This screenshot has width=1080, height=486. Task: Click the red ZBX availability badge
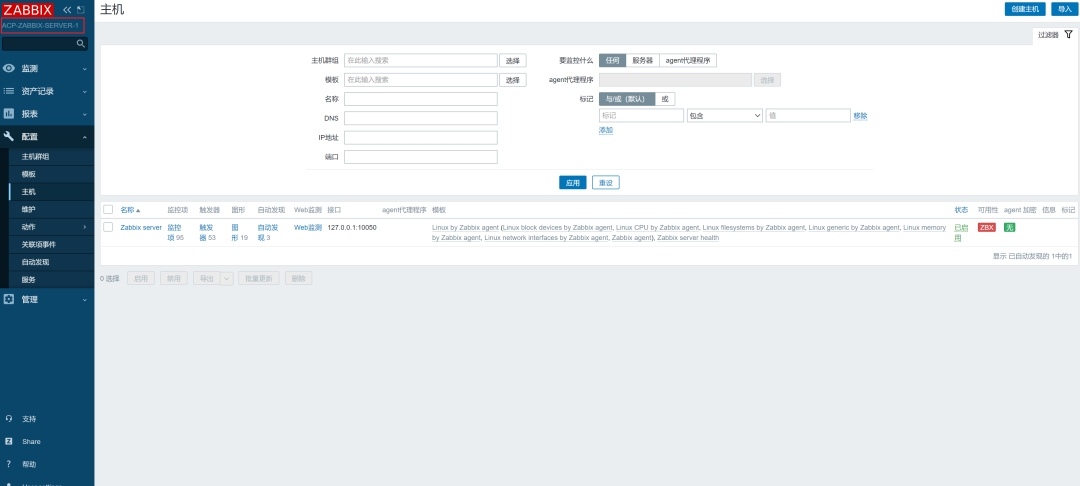pos(986,227)
